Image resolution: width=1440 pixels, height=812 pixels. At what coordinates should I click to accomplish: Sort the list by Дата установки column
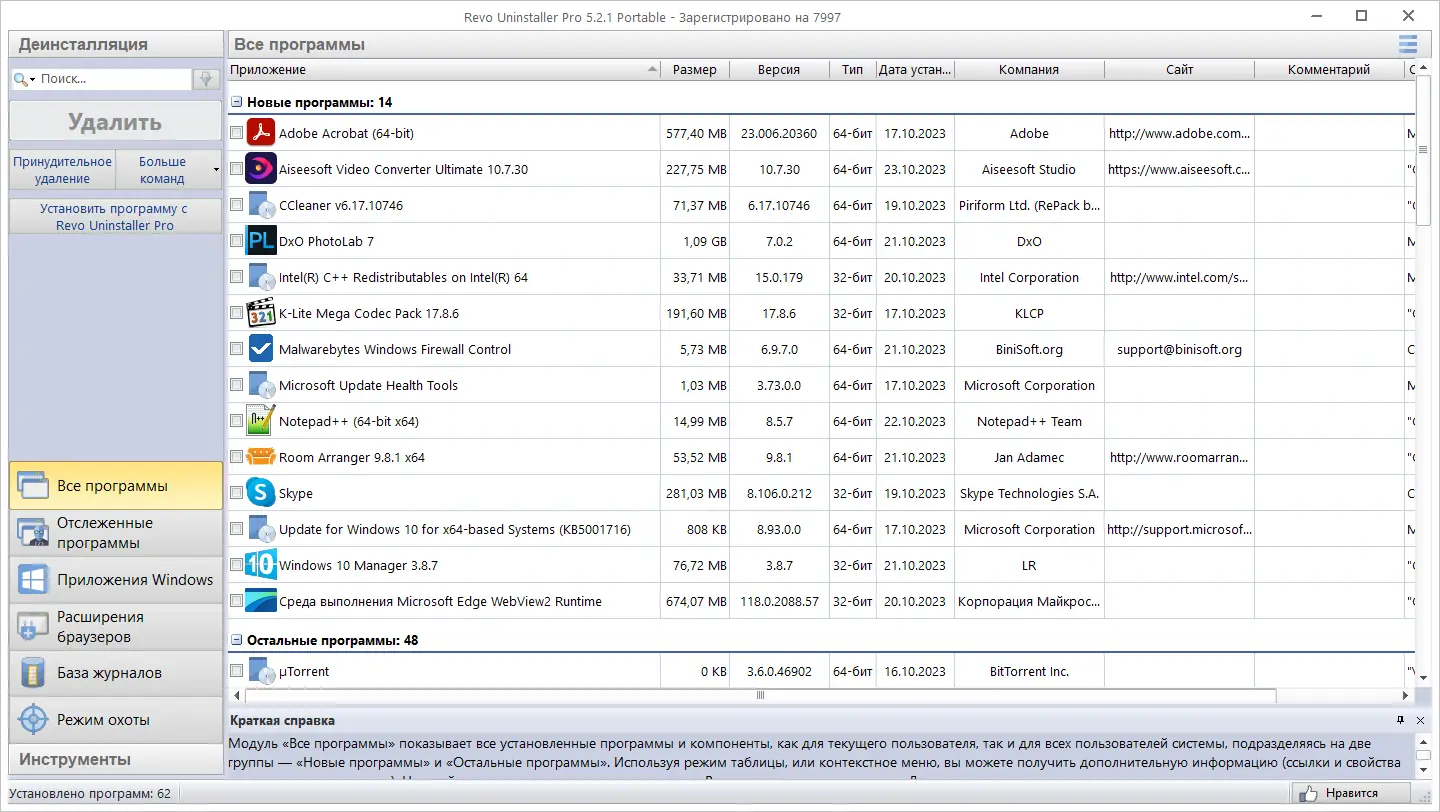[915, 70]
